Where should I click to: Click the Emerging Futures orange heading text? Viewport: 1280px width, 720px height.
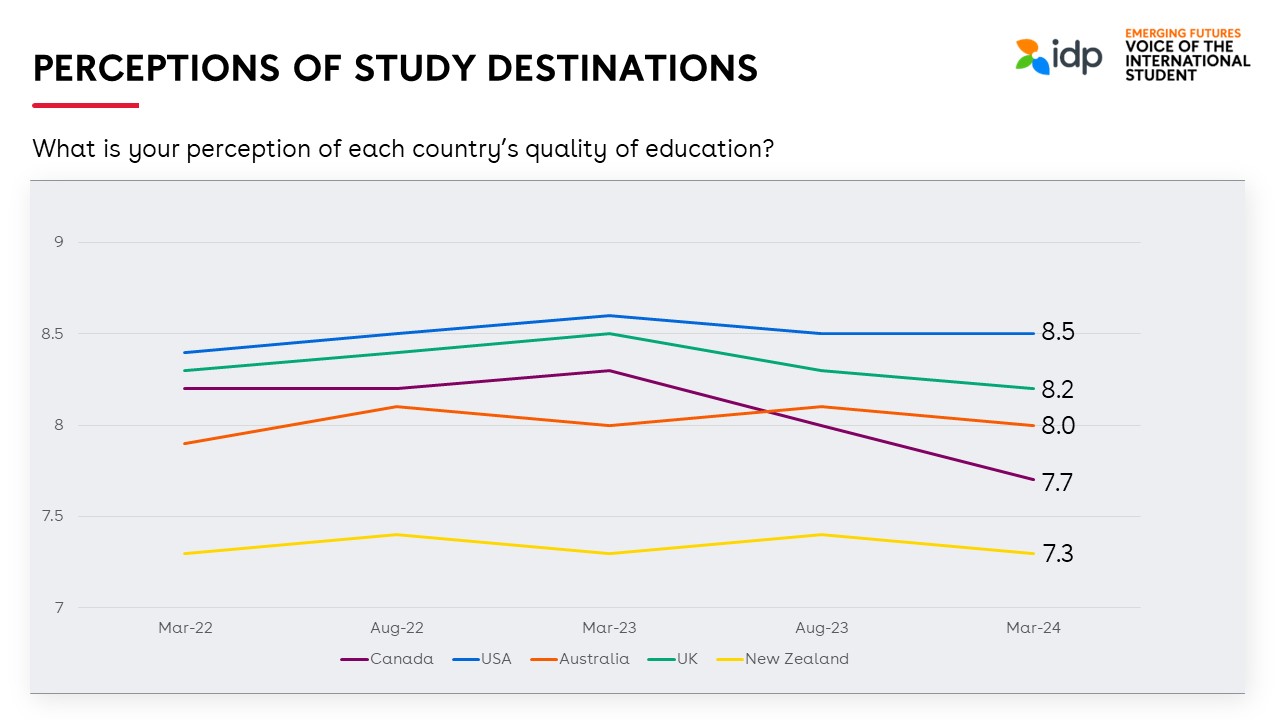click(x=1183, y=33)
